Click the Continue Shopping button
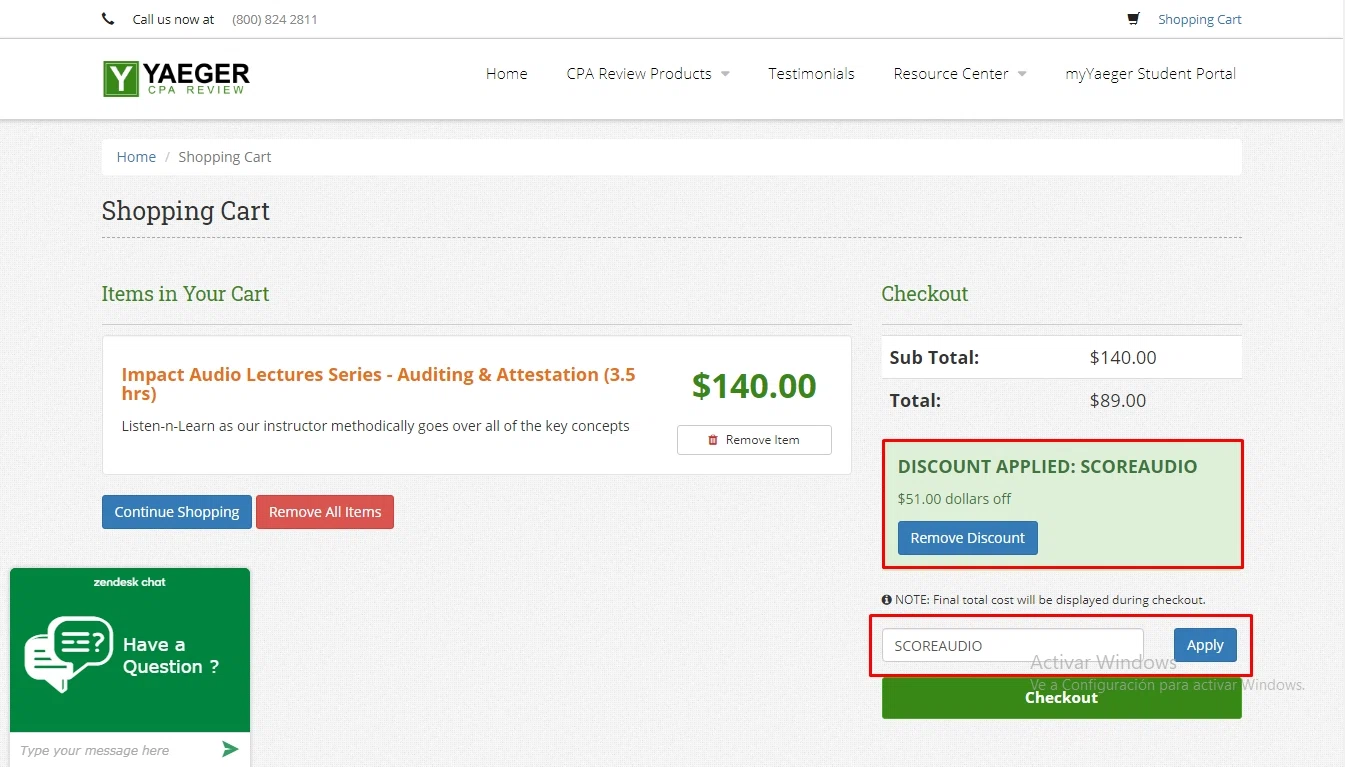The height and width of the screenshot is (767, 1345). (x=176, y=512)
